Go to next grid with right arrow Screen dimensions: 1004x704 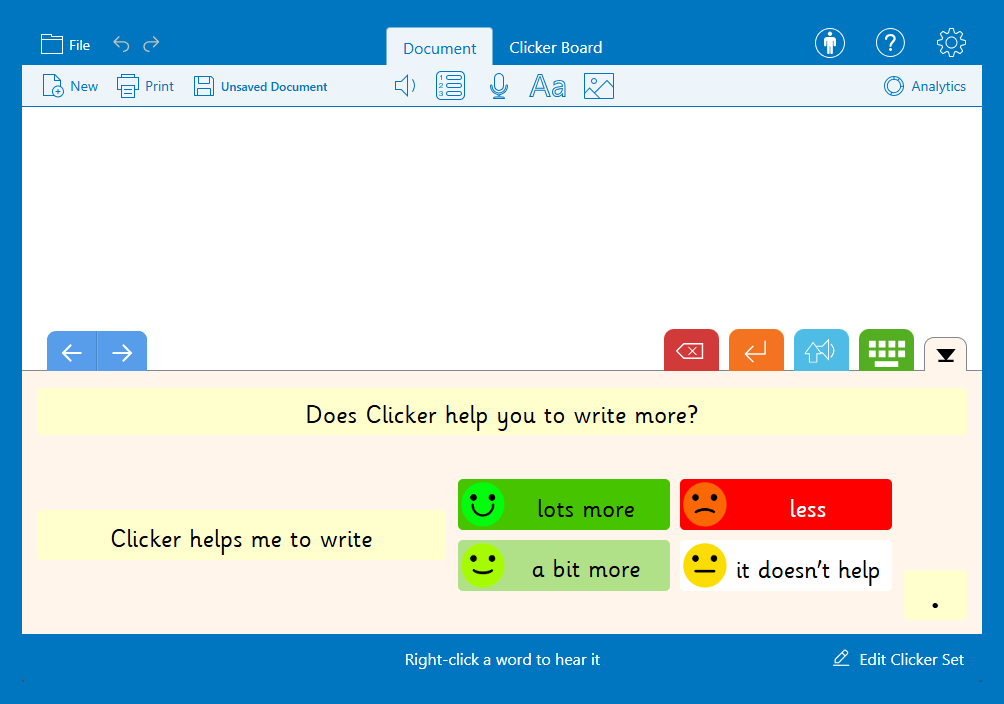[x=122, y=352]
